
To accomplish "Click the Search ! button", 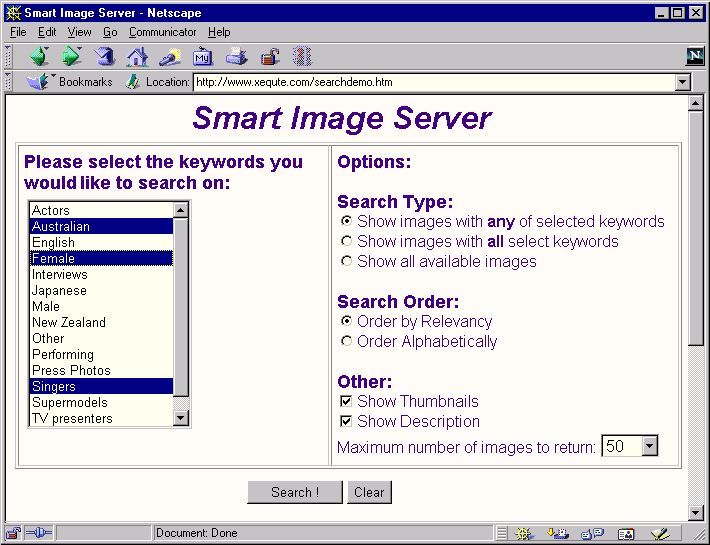I will [295, 492].
